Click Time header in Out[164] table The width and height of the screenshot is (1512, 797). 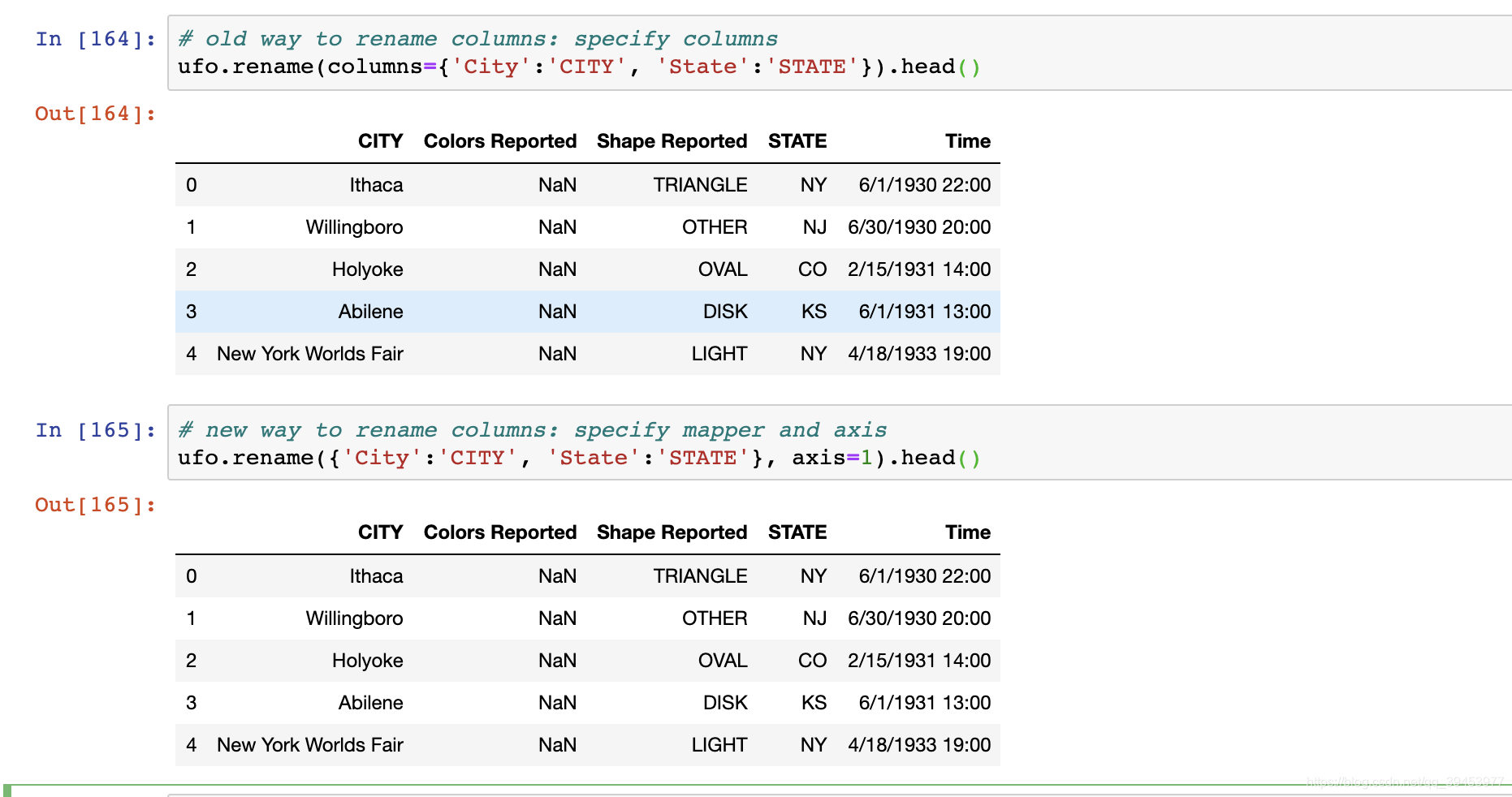968,141
